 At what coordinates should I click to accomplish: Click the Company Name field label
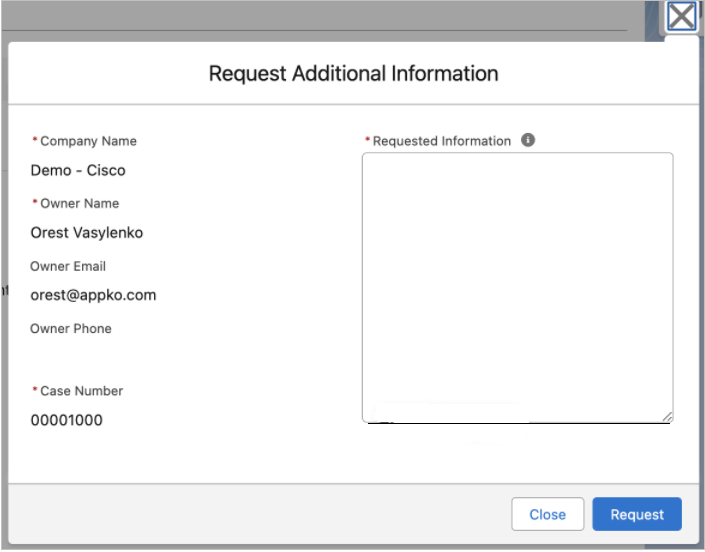click(88, 141)
